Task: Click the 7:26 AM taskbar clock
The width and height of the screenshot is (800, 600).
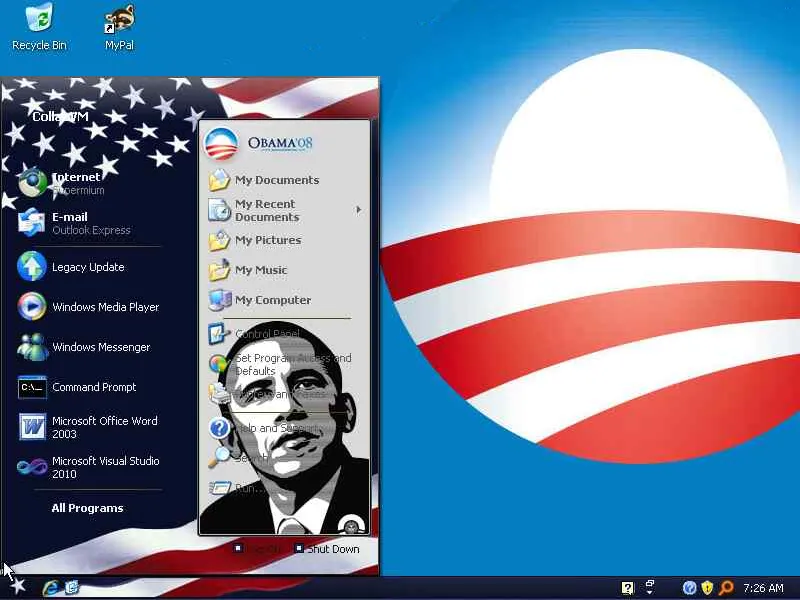Action: (763, 588)
